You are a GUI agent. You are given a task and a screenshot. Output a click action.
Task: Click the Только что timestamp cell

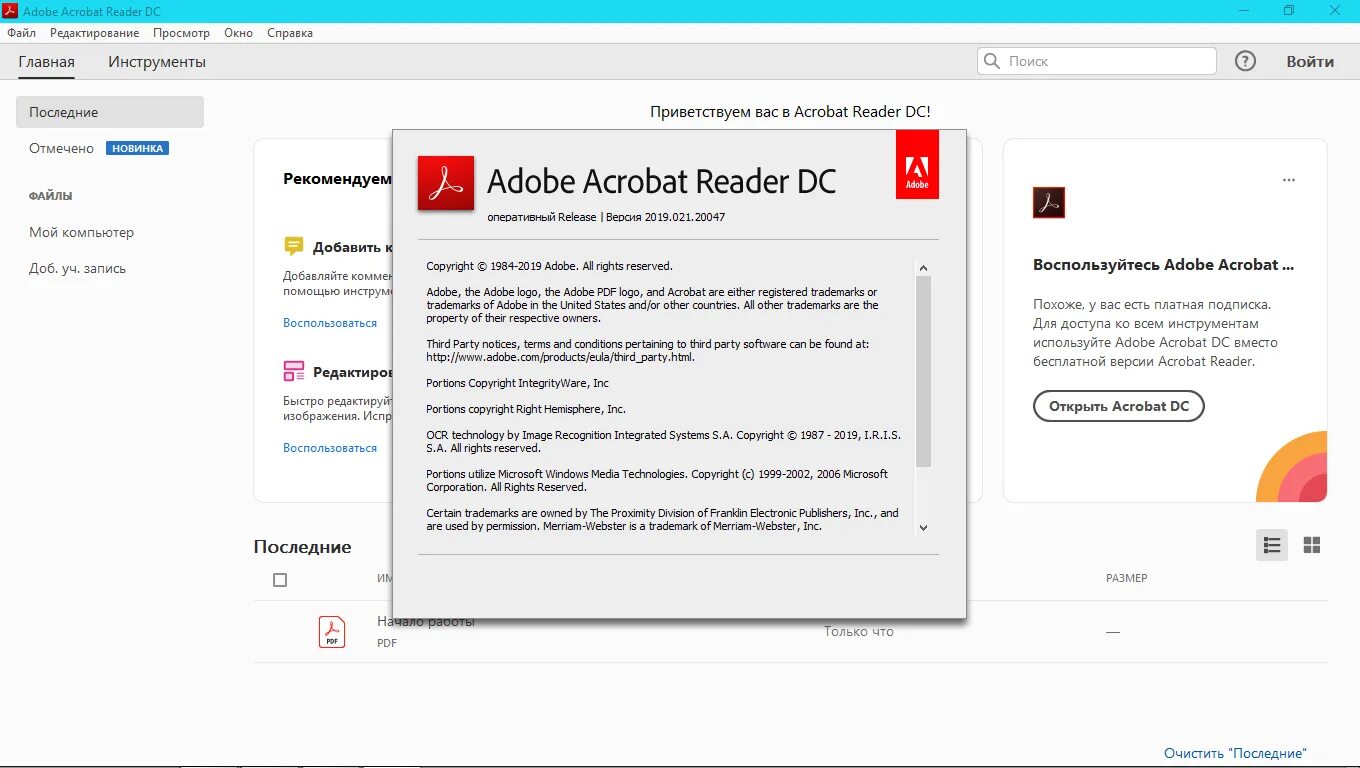click(x=859, y=631)
